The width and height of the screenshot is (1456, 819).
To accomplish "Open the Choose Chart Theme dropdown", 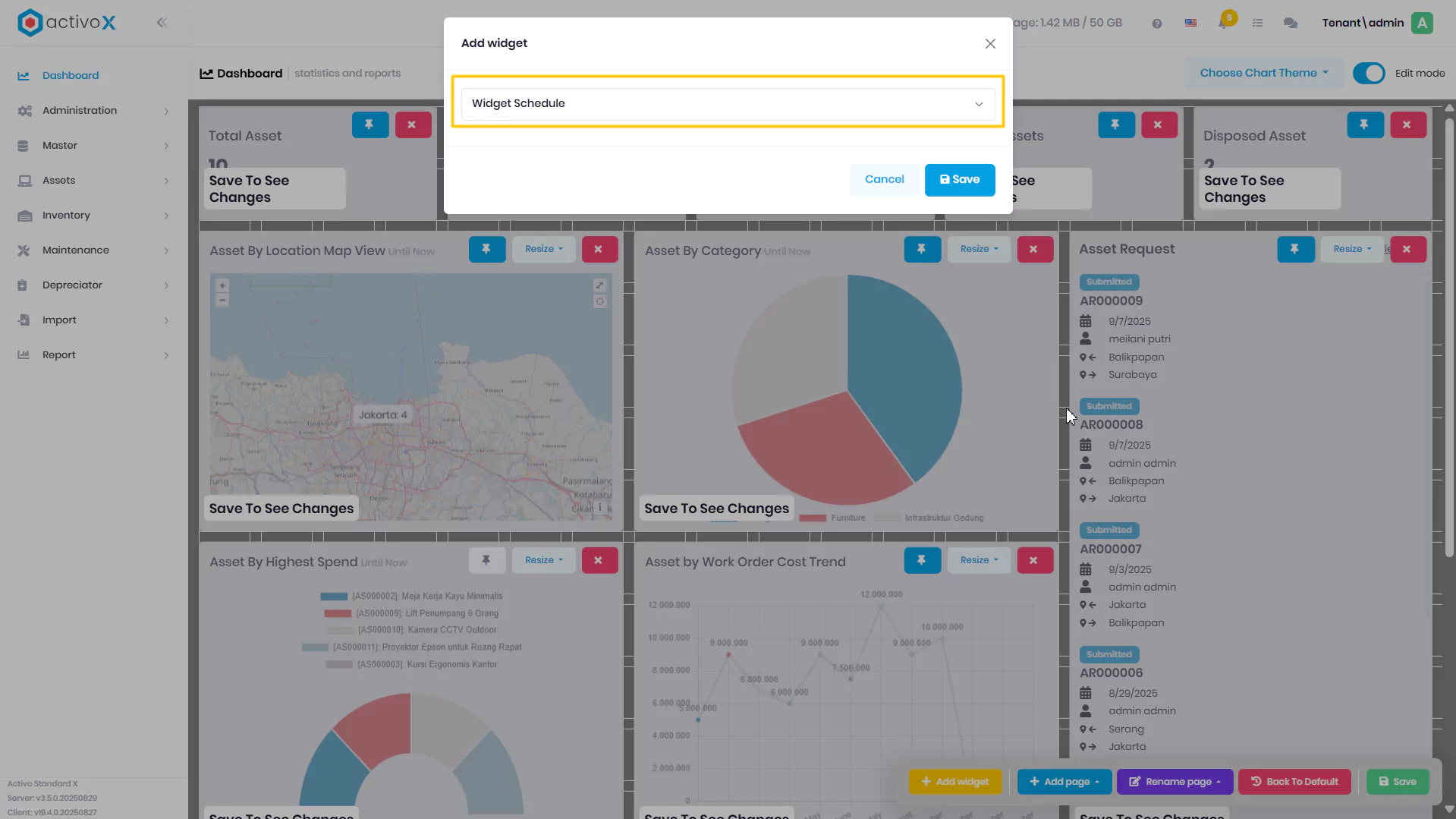I will (1264, 74).
